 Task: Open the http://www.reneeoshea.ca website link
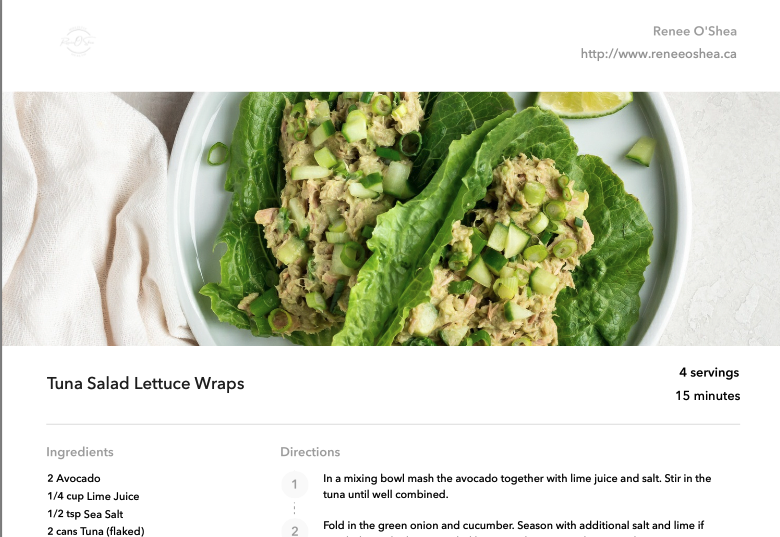658,54
